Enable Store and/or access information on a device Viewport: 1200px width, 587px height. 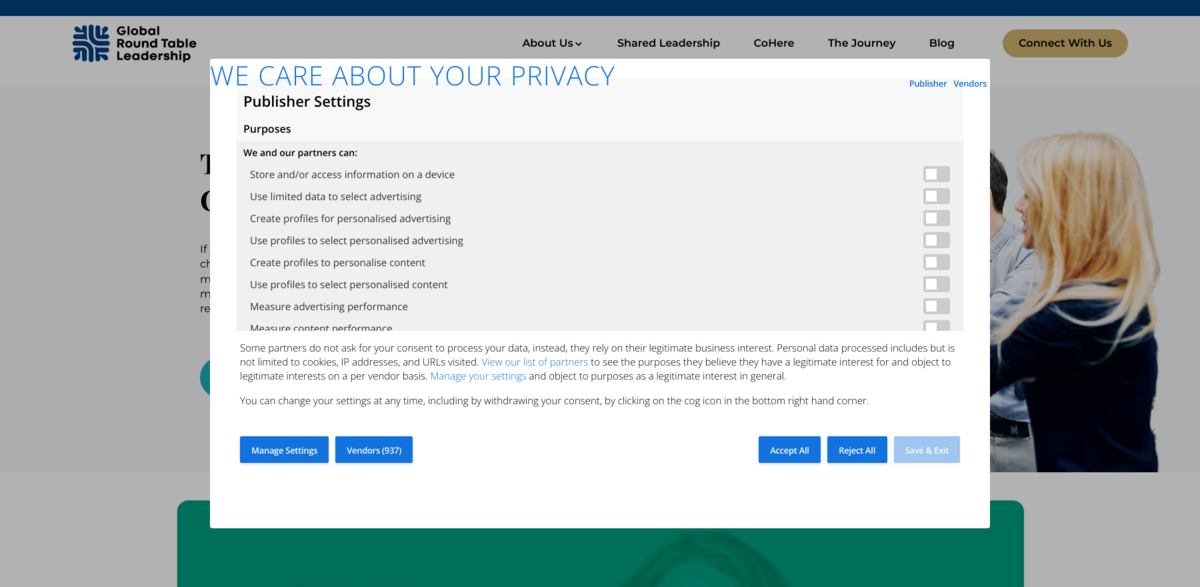(936, 175)
